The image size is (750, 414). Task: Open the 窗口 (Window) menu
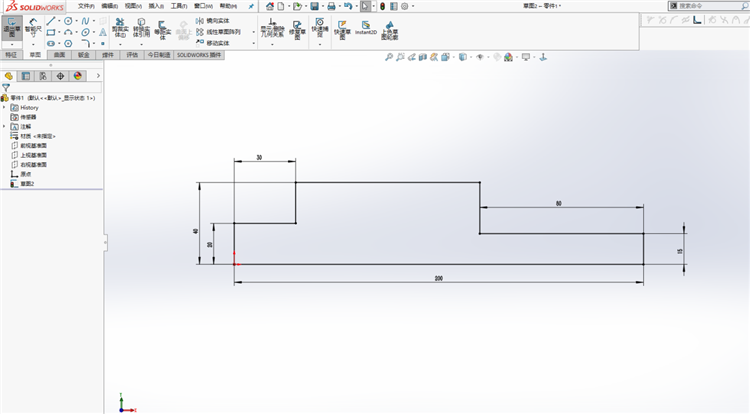[x=203, y=6]
